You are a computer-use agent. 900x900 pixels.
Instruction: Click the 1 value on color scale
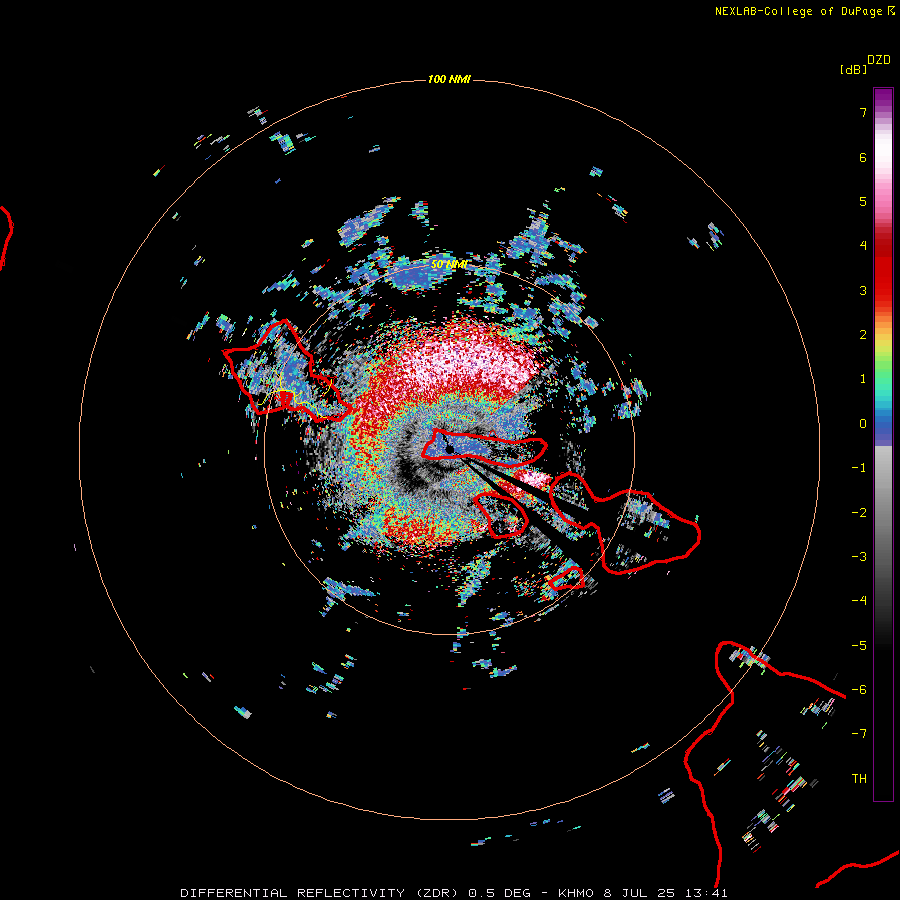pos(863,379)
